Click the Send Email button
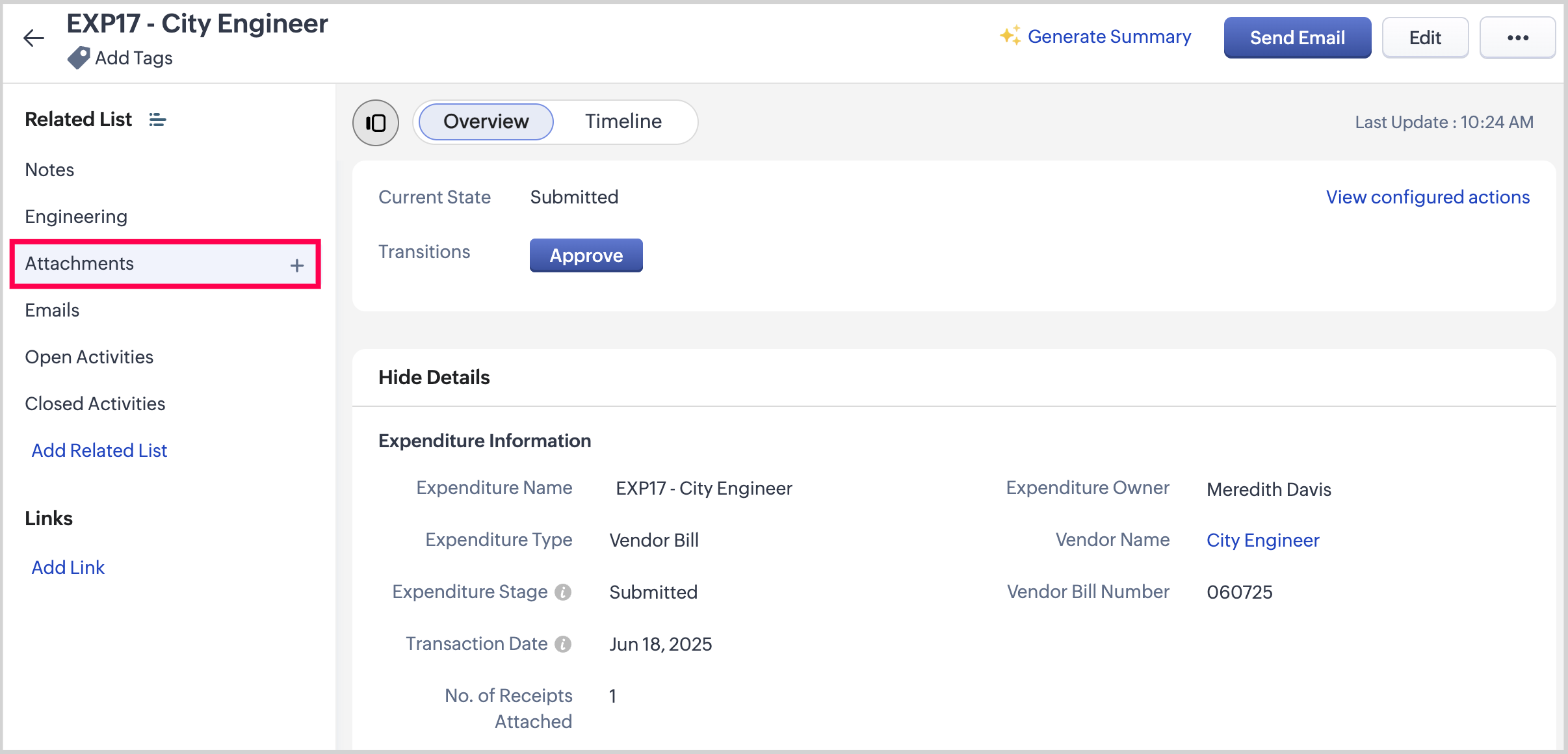The image size is (1568, 754). tap(1297, 38)
